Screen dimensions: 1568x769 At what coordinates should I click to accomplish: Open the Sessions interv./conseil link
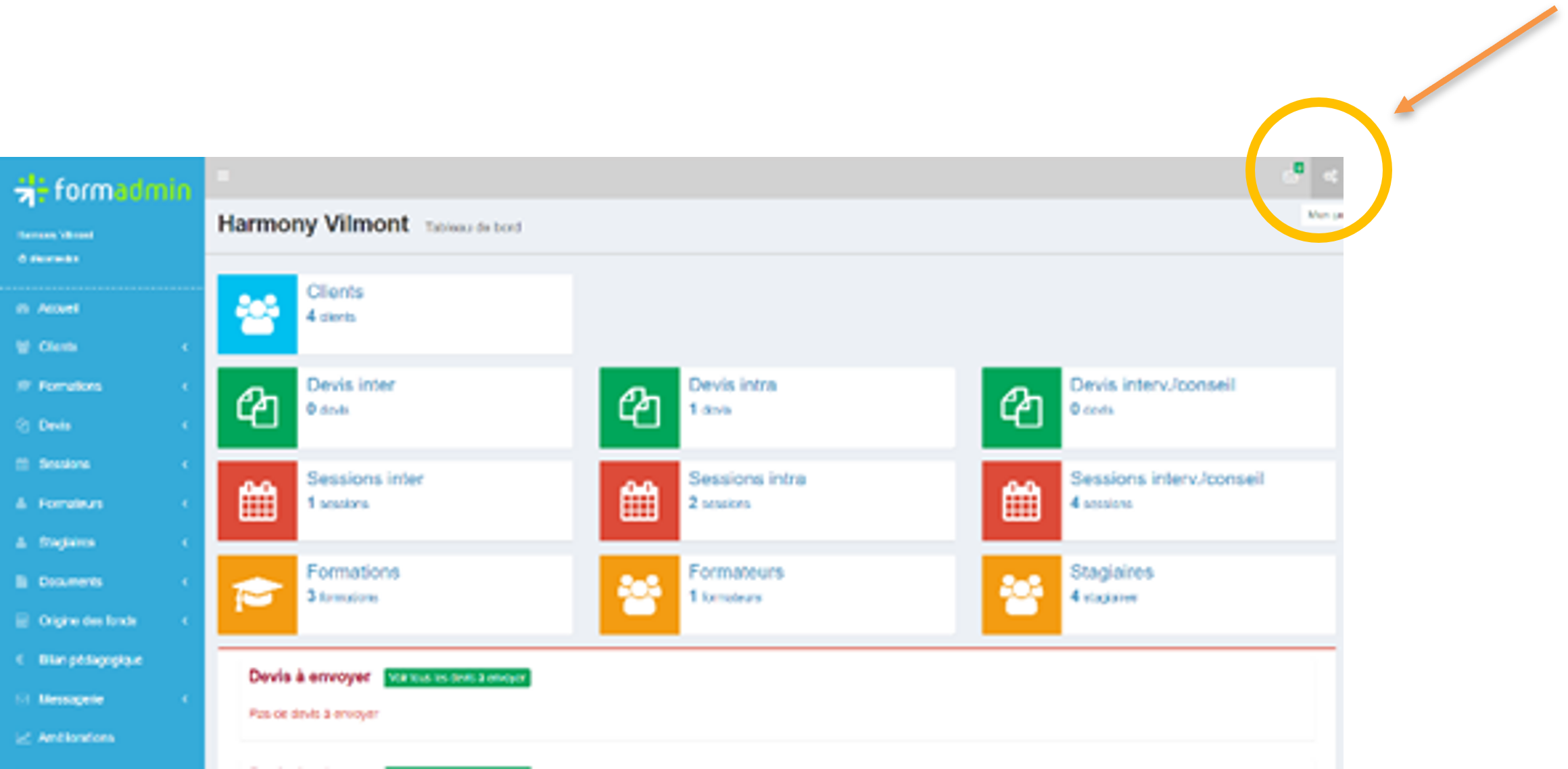(x=1166, y=479)
